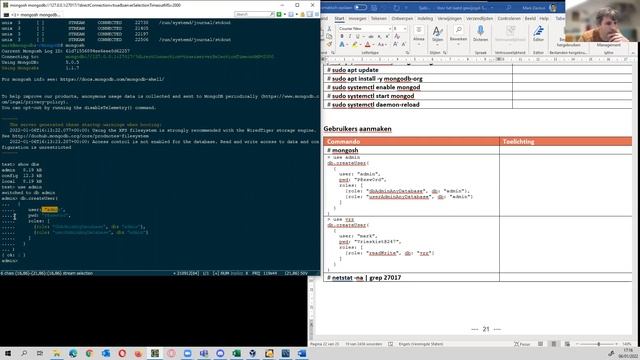Switch to the Ontwerpen ribbon tab

tap(402, 18)
